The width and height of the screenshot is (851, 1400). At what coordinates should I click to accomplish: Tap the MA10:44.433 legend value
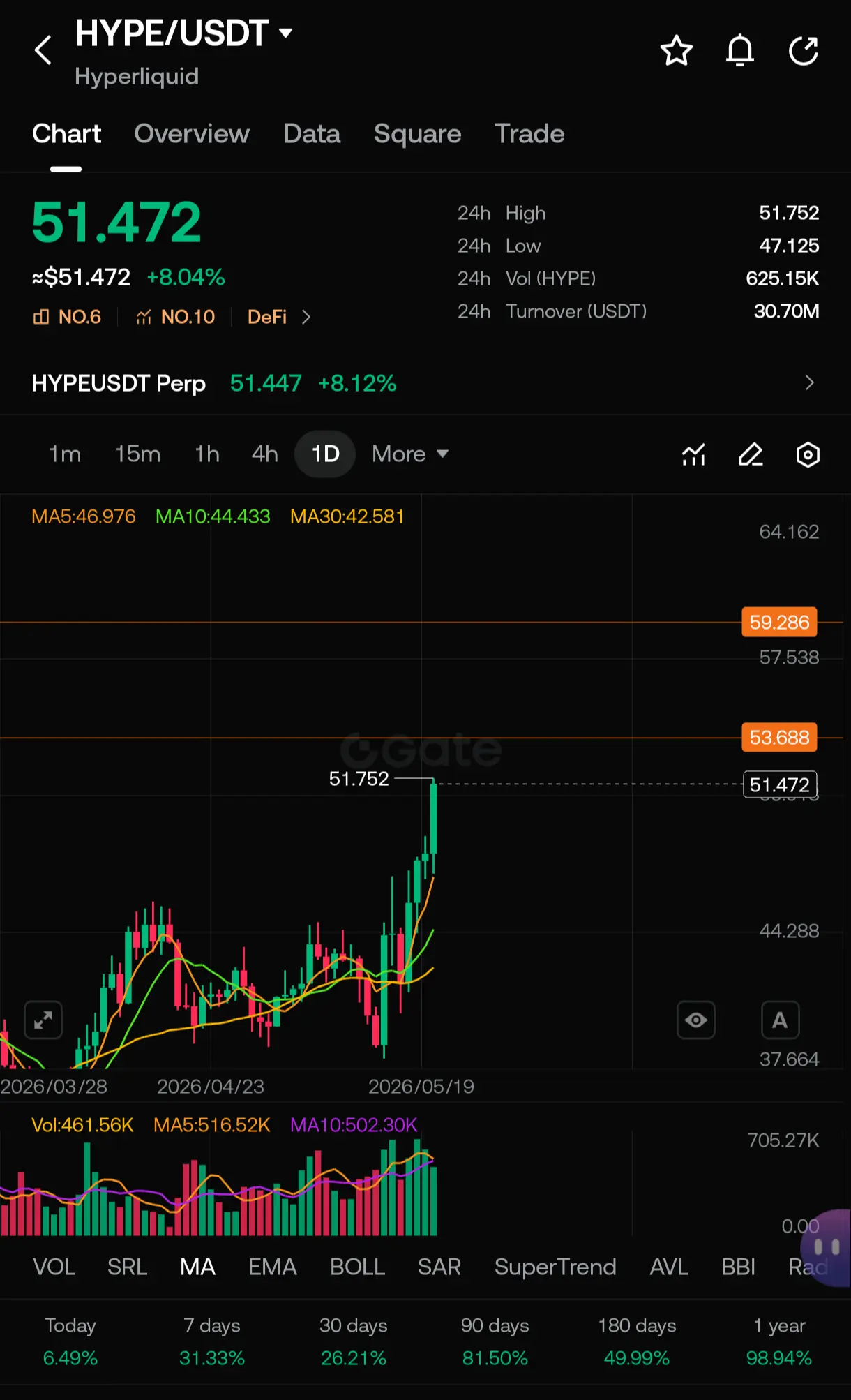click(213, 516)
